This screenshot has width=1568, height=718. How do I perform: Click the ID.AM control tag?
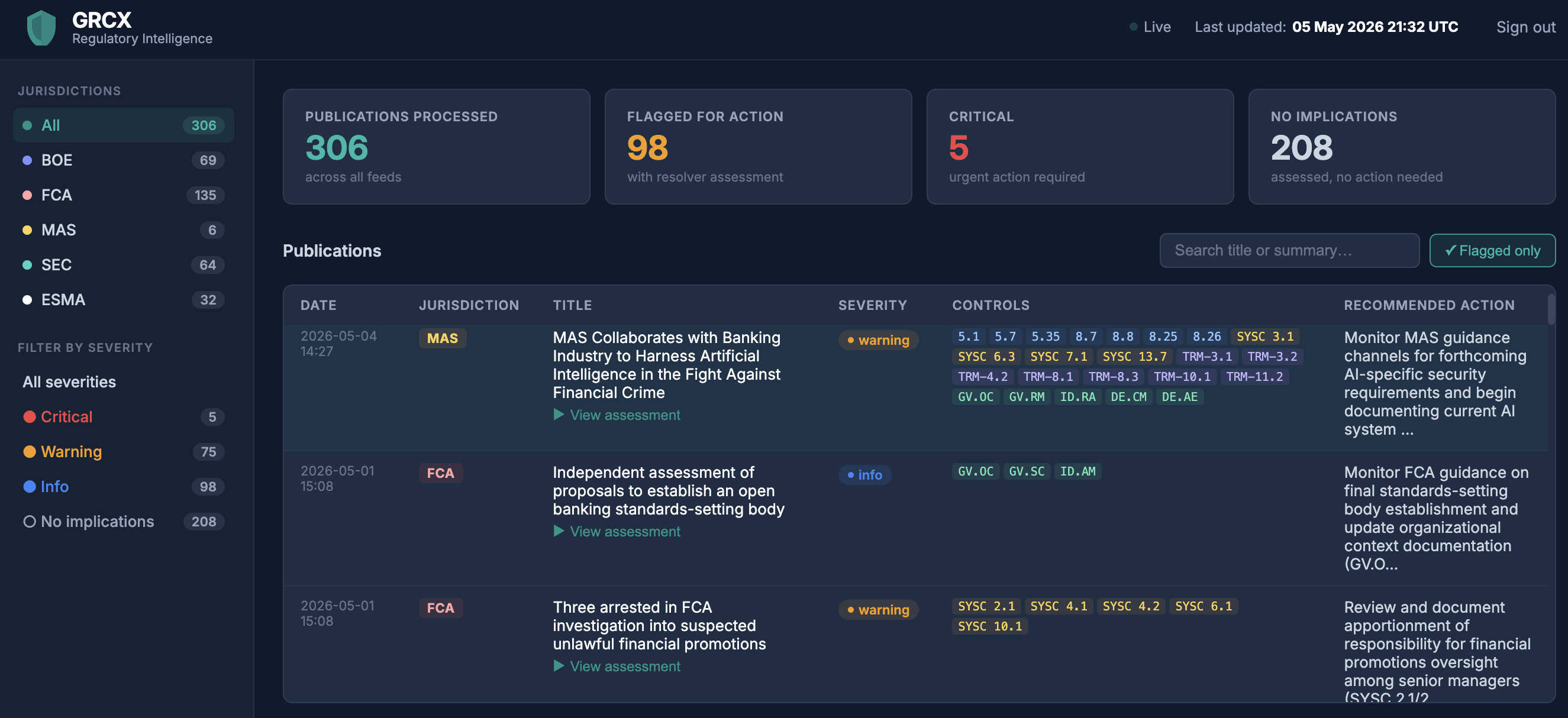[1077, 471]
